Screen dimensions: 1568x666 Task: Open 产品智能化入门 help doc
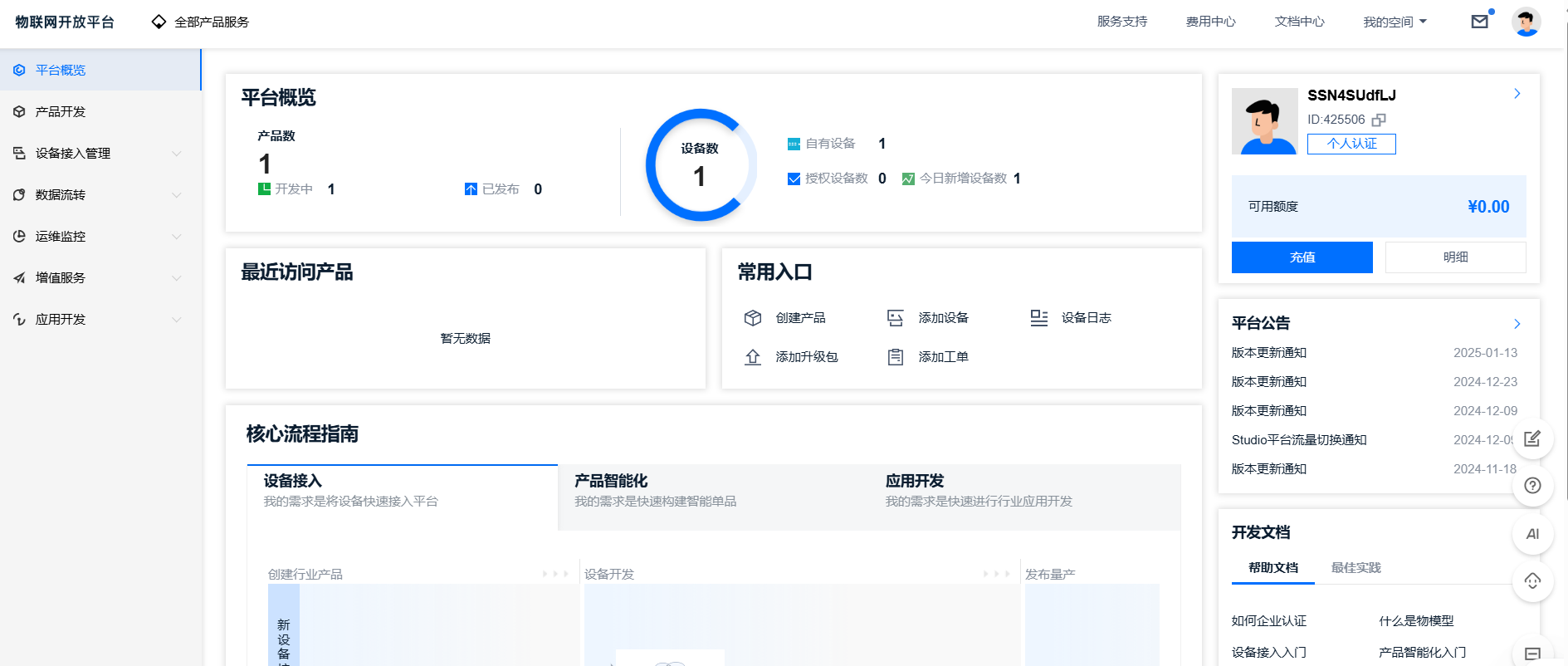(x=1423, y=653)
